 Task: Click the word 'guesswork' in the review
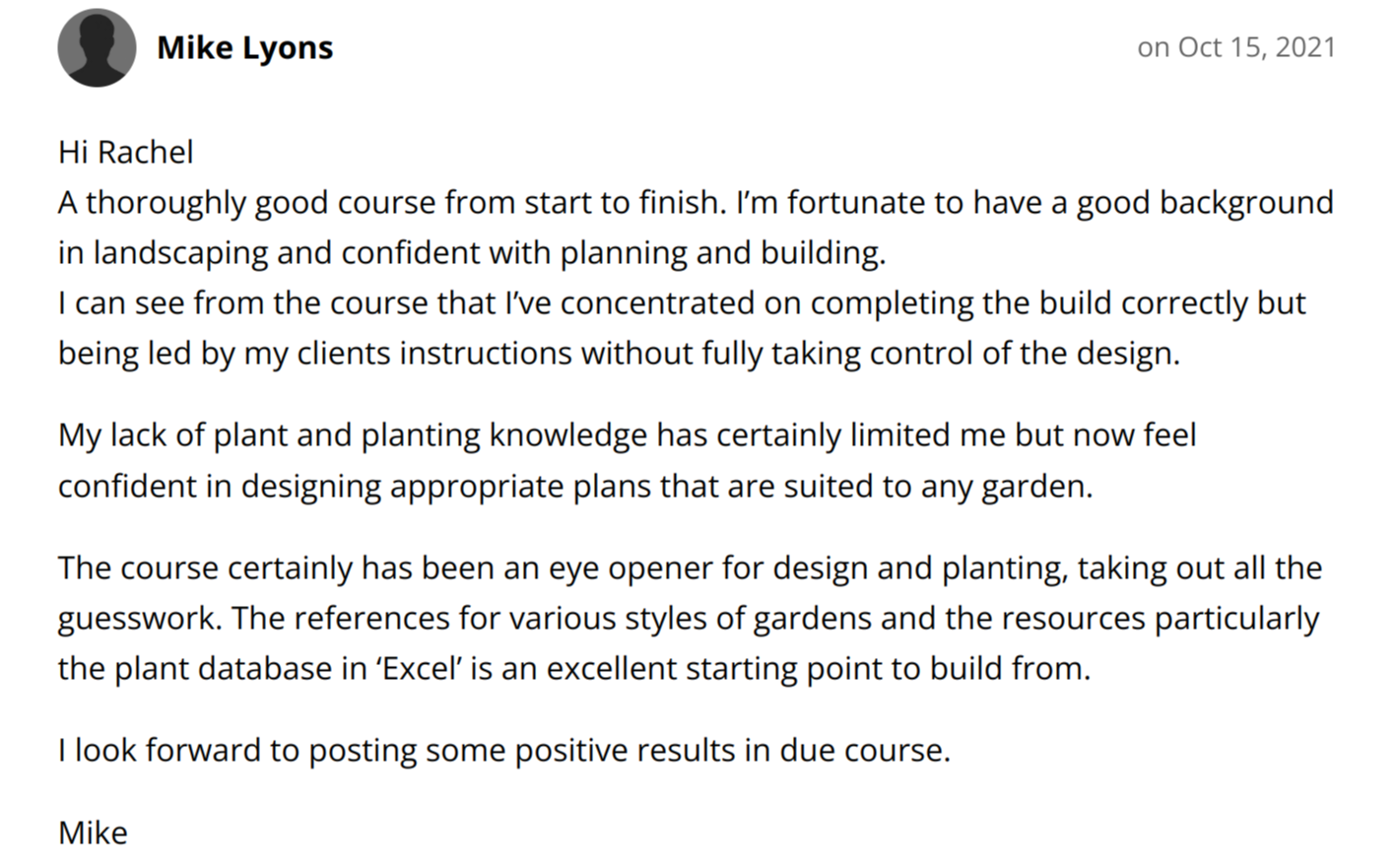click(139, 619)
